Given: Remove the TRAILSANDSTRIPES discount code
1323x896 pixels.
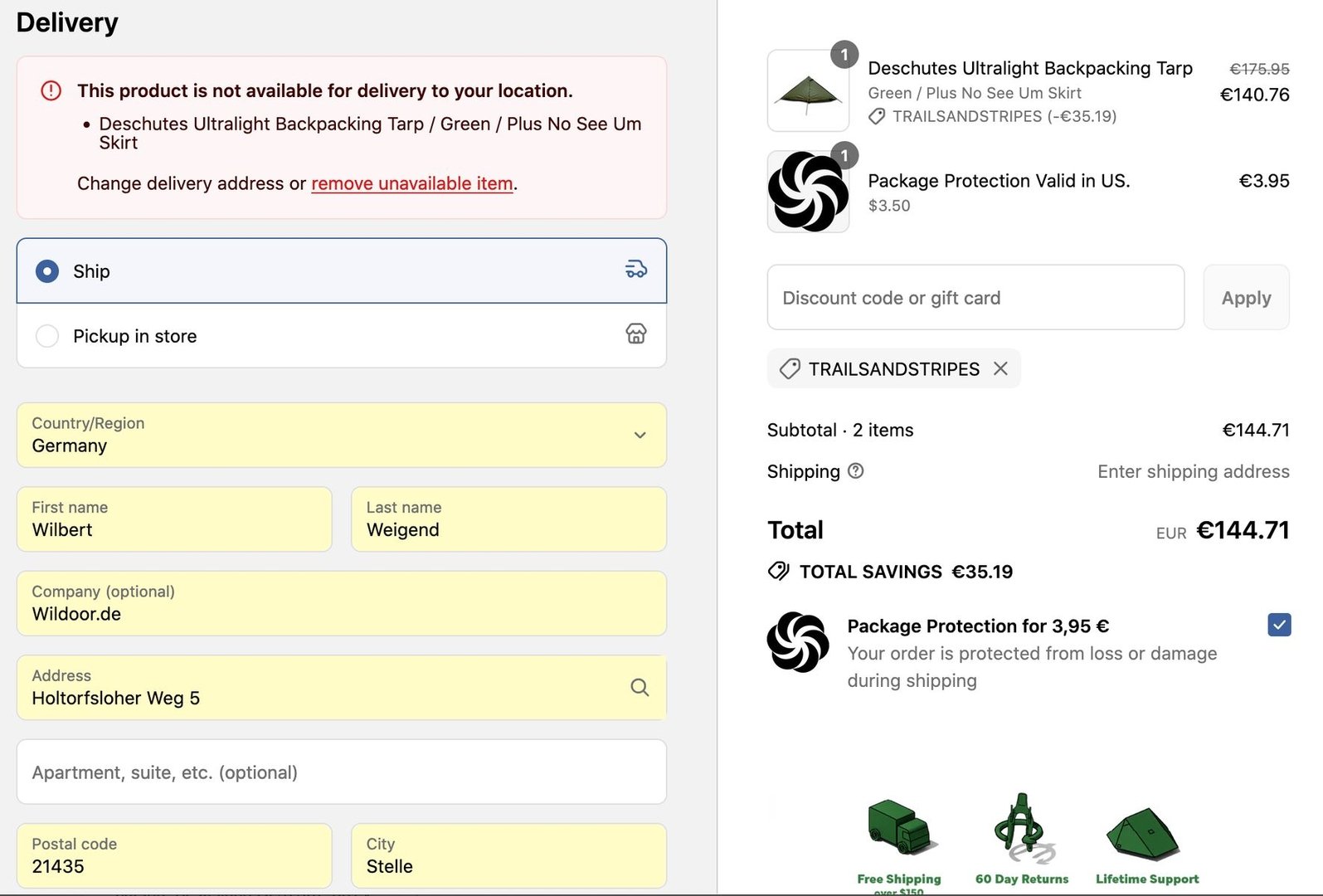Looking at the screenshot, I should click(1000, 368).
